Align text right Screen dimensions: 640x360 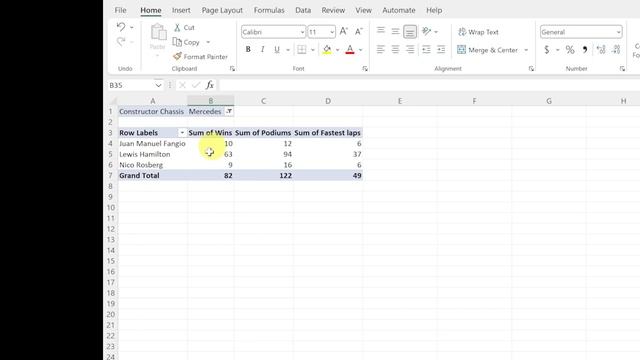point(410,50)
